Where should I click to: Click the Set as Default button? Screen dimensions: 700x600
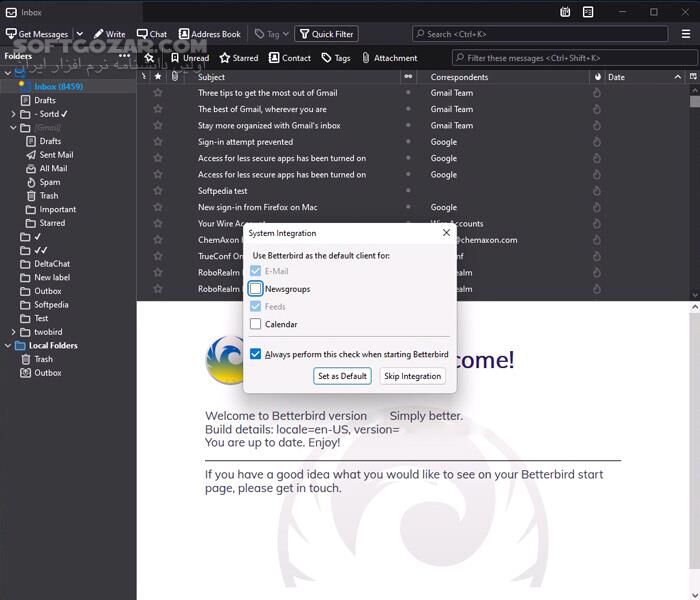[342, 376]
